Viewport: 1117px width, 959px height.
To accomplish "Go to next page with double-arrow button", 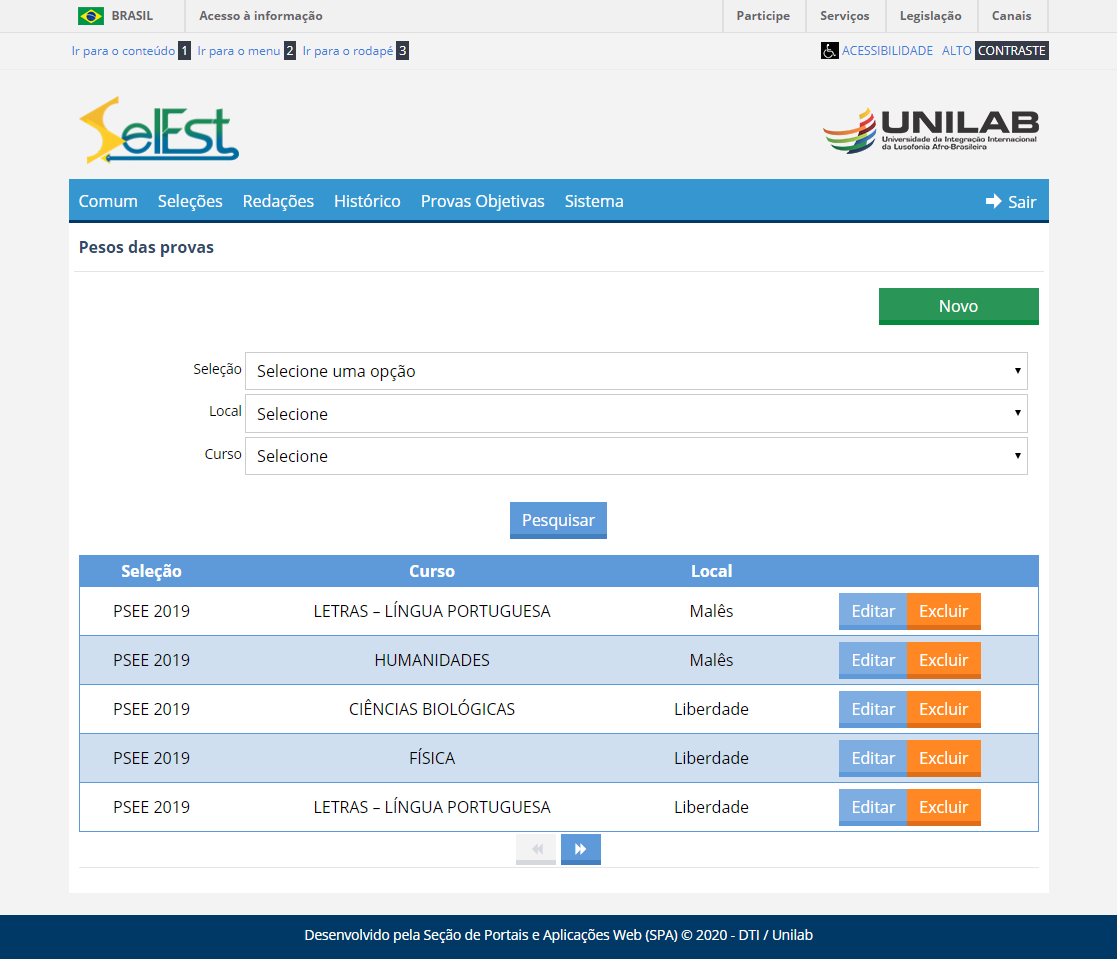I will pyautogui.click(x=580, y=849).
